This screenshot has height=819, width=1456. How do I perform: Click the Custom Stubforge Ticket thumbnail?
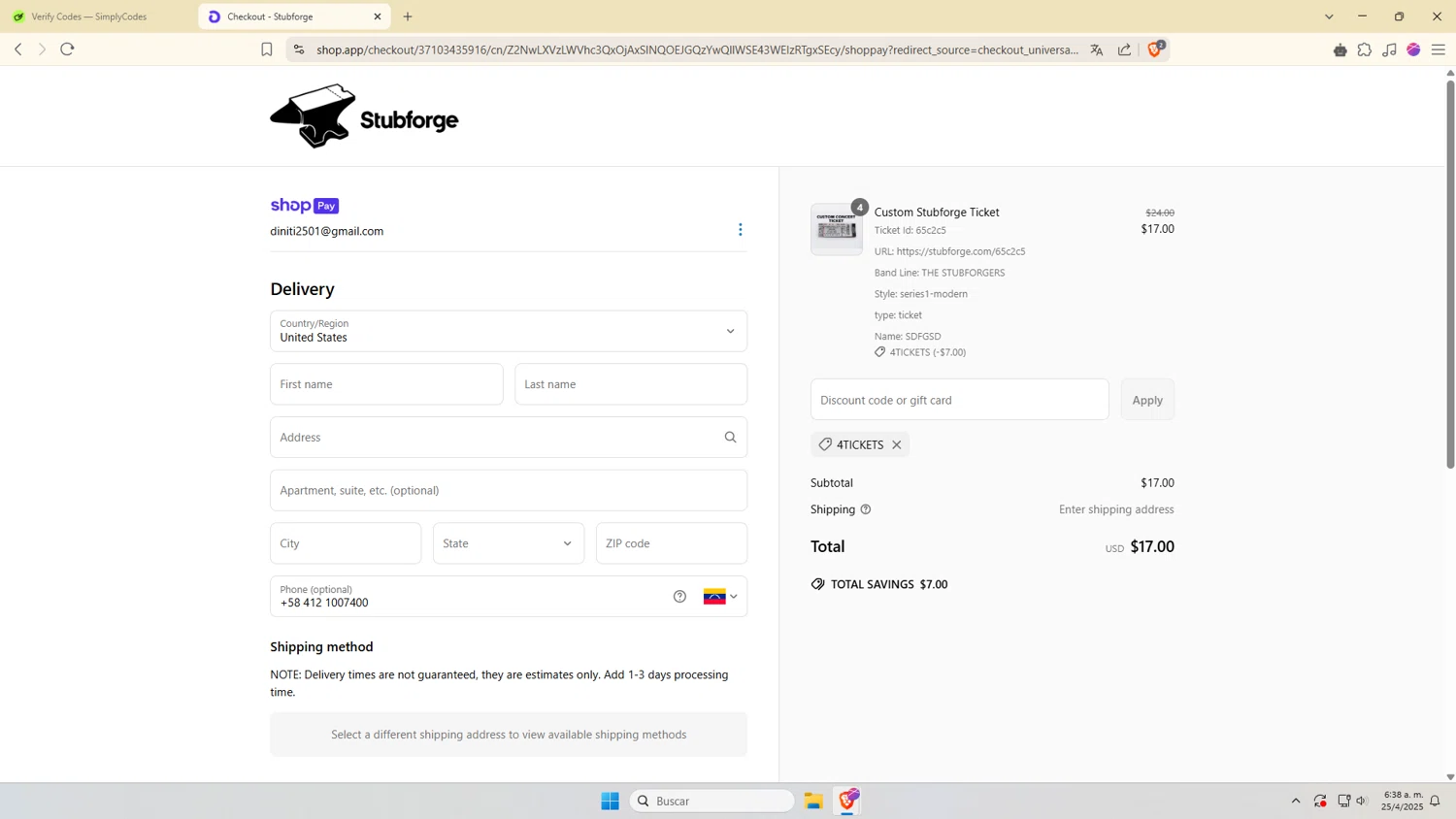coord(837,229)
